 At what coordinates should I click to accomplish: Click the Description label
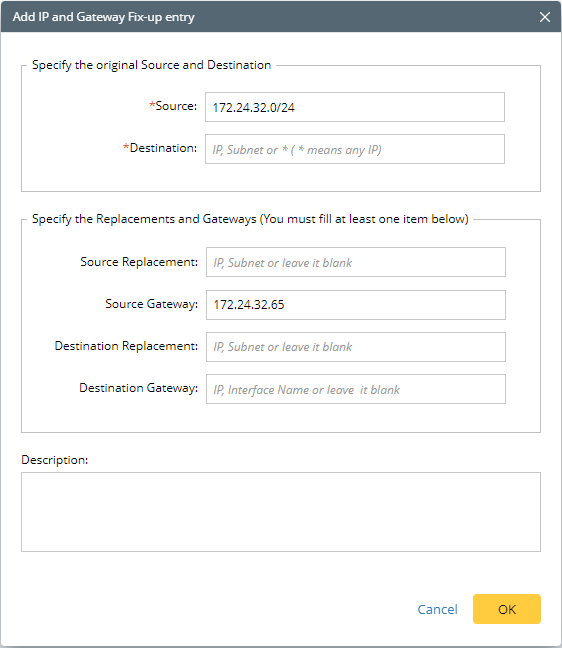[55, 460]
